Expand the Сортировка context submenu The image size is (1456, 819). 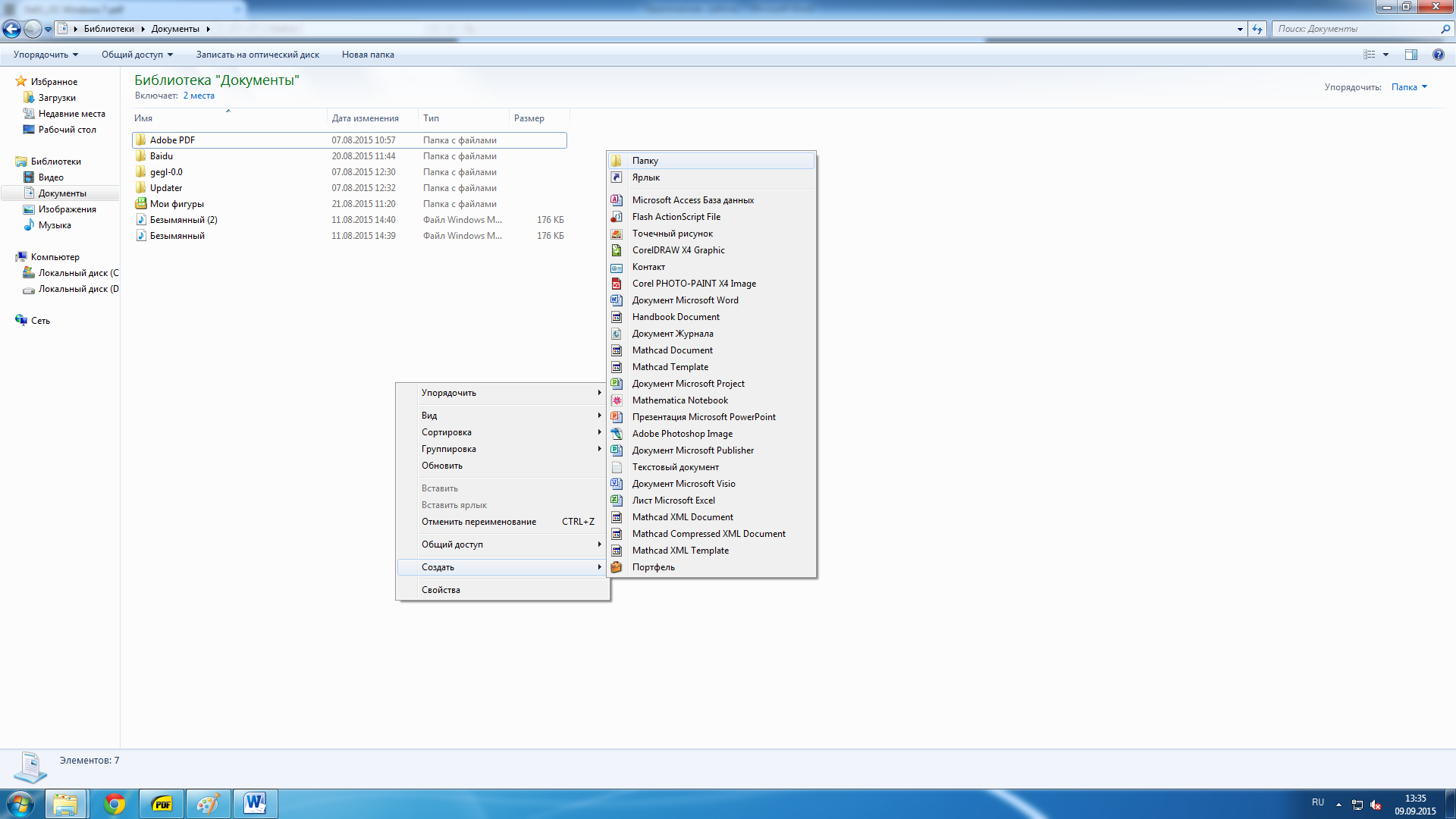(504, 432)
